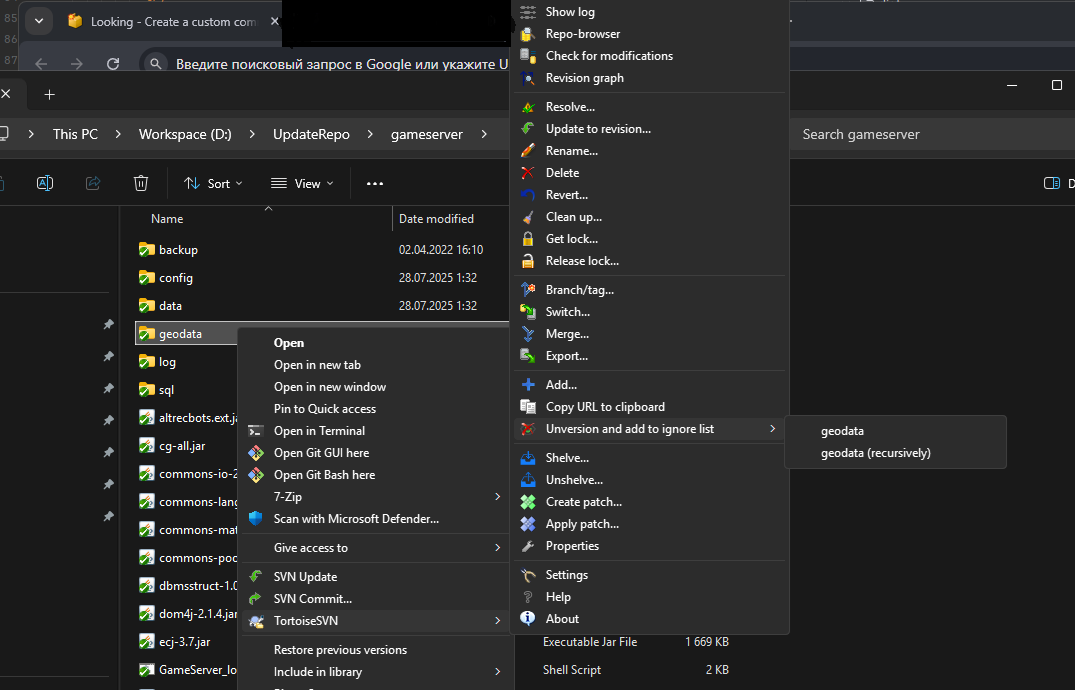Click the Release lock icon

click(528, 261)
